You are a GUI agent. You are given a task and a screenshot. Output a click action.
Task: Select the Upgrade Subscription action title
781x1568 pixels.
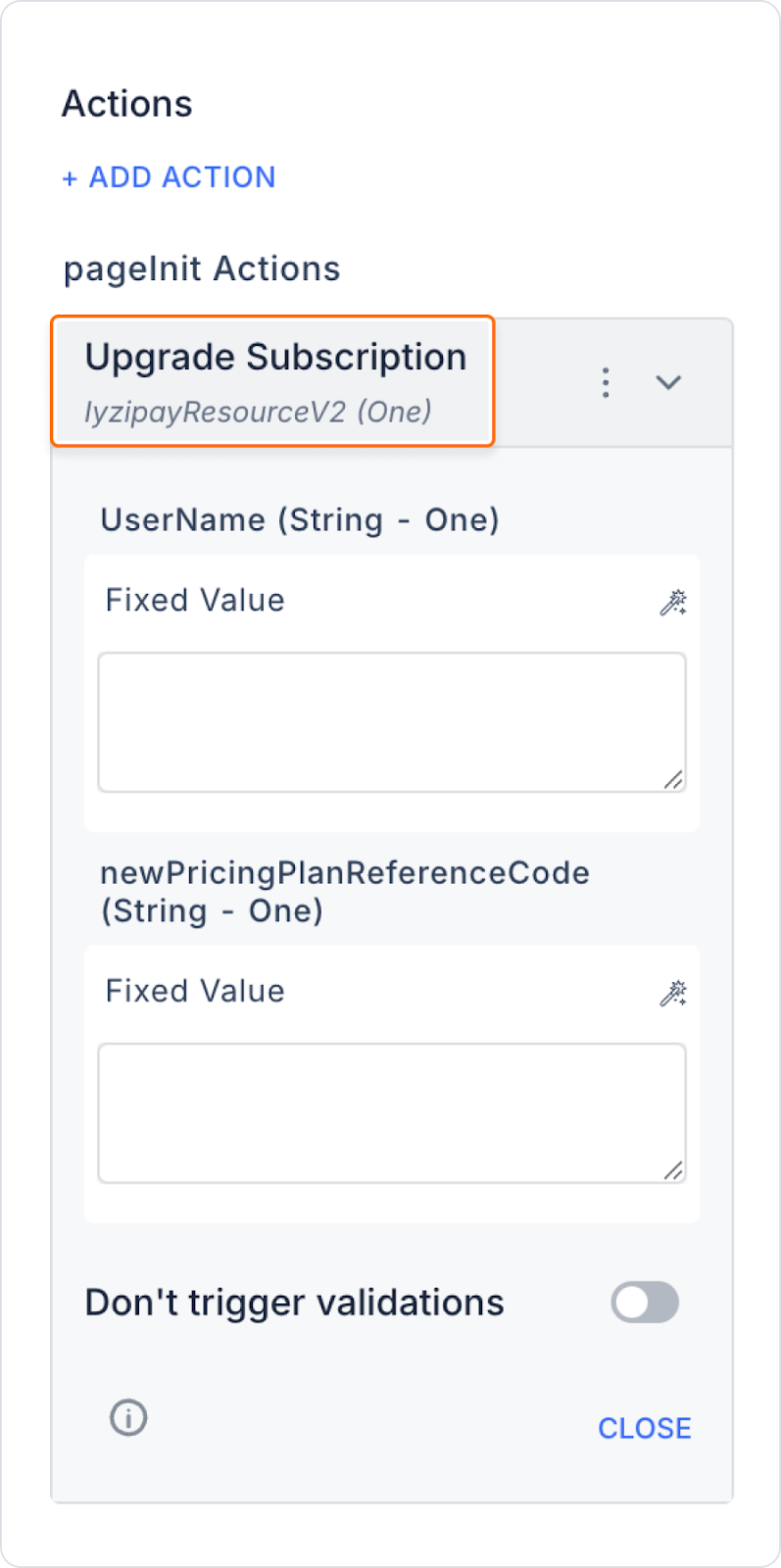[x=275, y=357]
